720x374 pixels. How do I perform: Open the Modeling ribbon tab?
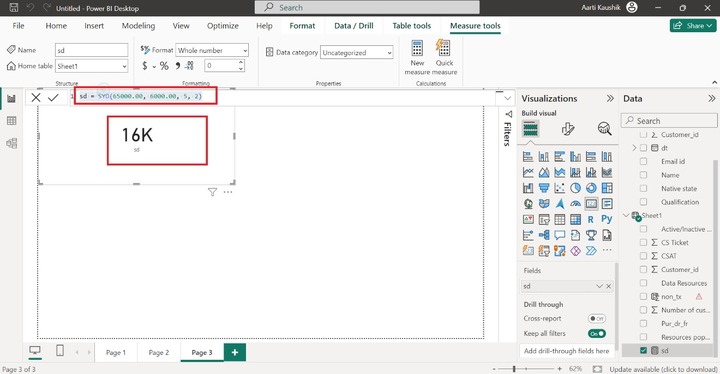click(138, 26)
